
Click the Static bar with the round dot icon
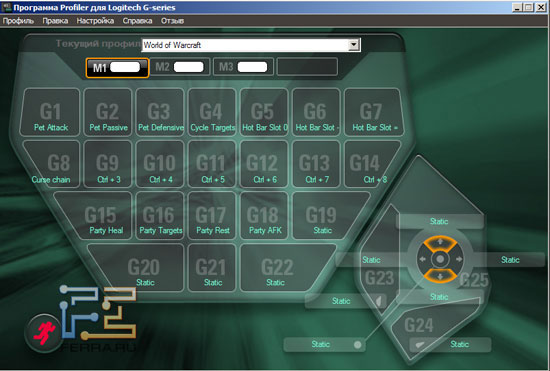coord(324,344)
